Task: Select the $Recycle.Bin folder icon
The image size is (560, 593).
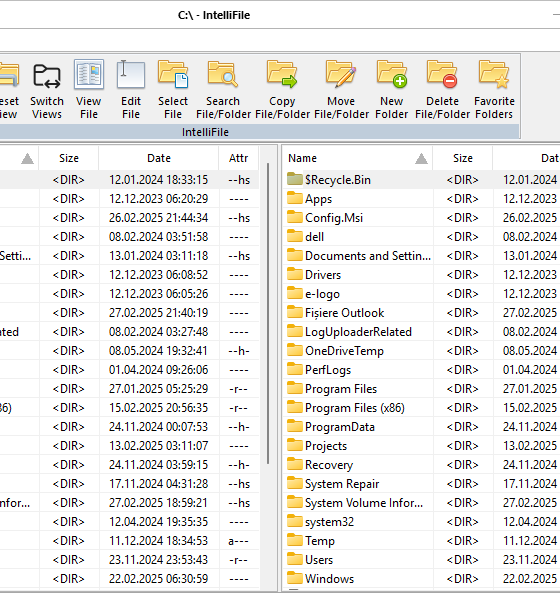Action: (x=295, y=179)
